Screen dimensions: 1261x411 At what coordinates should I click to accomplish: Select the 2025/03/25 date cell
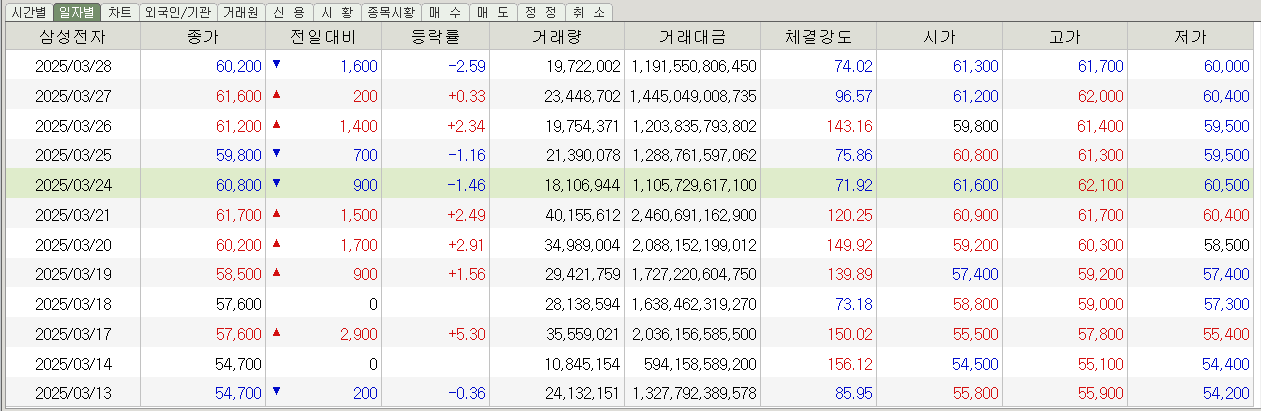72,156
